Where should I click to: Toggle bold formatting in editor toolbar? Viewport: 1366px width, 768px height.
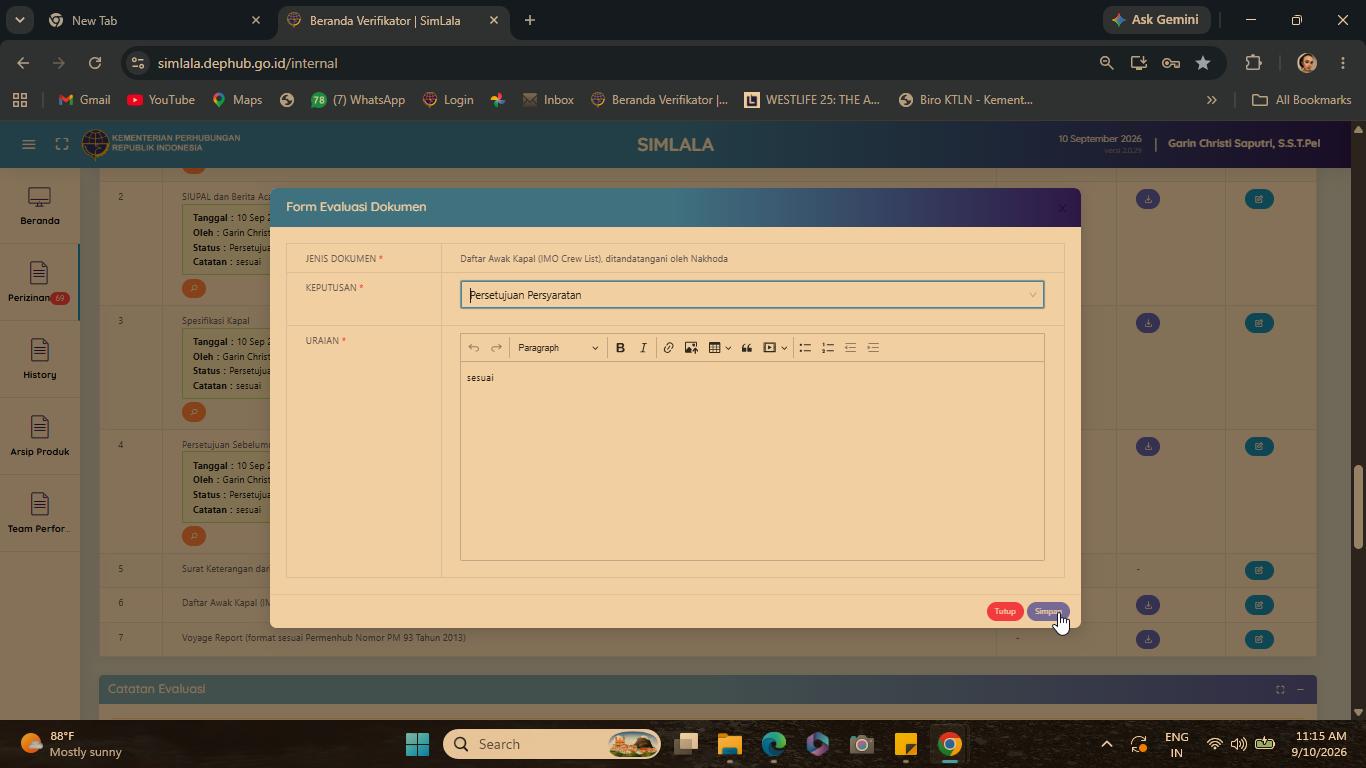(620, 348)
